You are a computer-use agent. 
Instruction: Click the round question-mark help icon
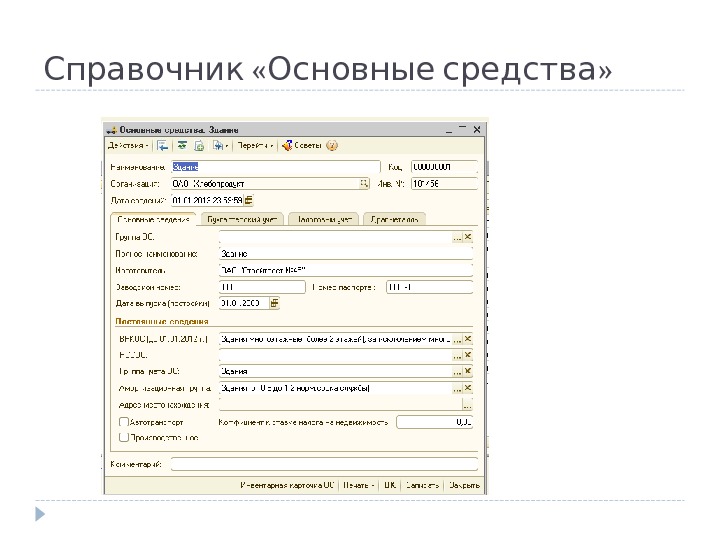coord(332,146)
